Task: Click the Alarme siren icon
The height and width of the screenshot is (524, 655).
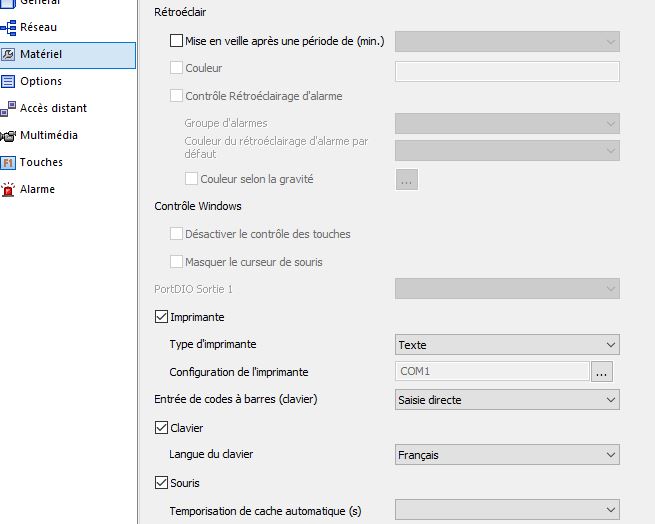Action: tap(8, 189)
